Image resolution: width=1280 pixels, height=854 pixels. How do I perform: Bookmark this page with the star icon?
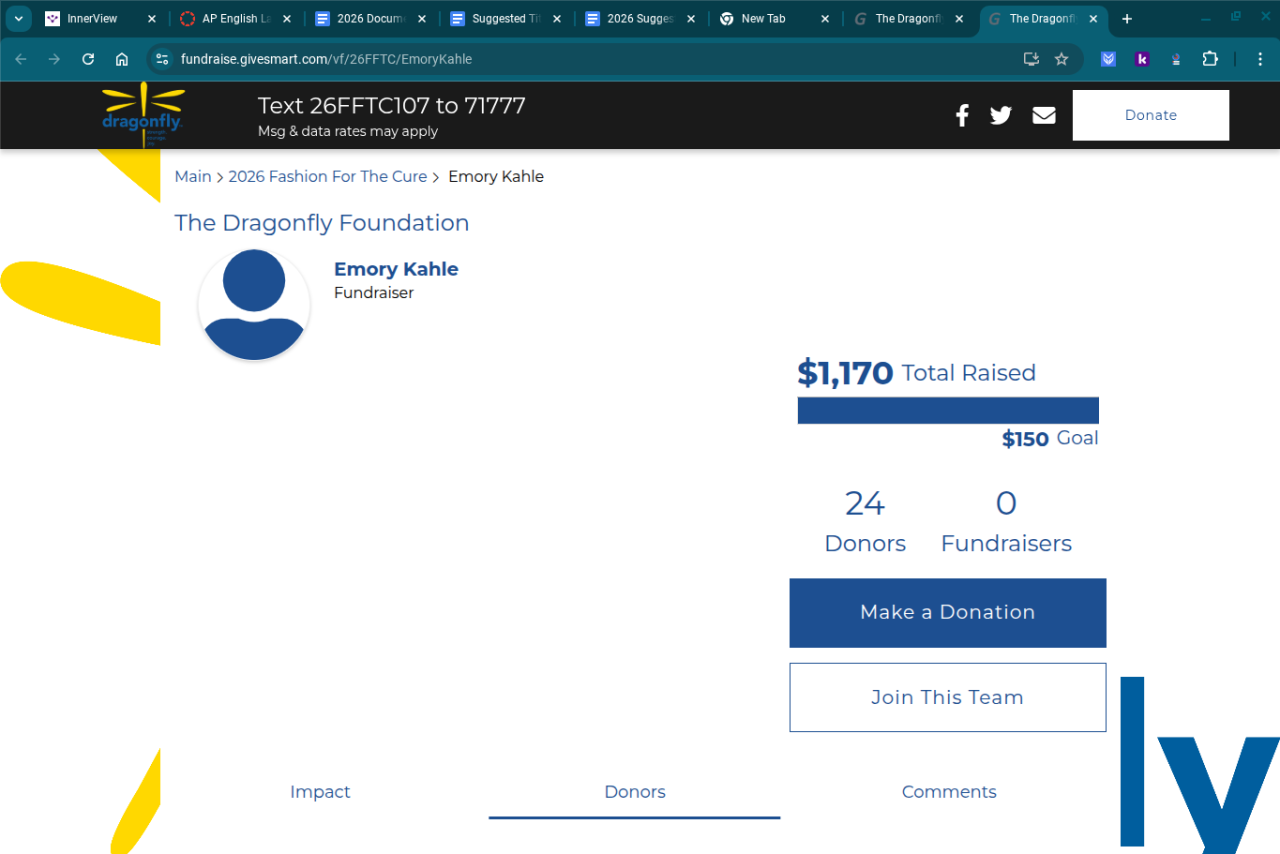coord(1061,59)
